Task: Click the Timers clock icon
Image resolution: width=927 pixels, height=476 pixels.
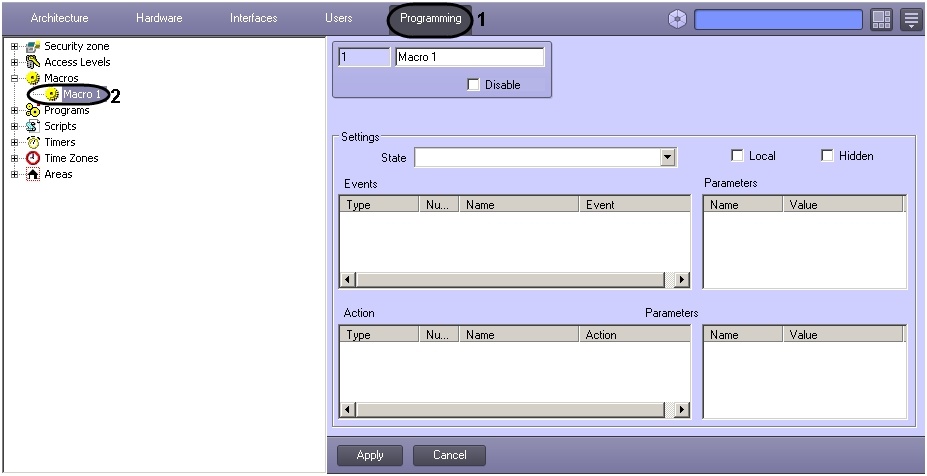Action: coord(33,142)
